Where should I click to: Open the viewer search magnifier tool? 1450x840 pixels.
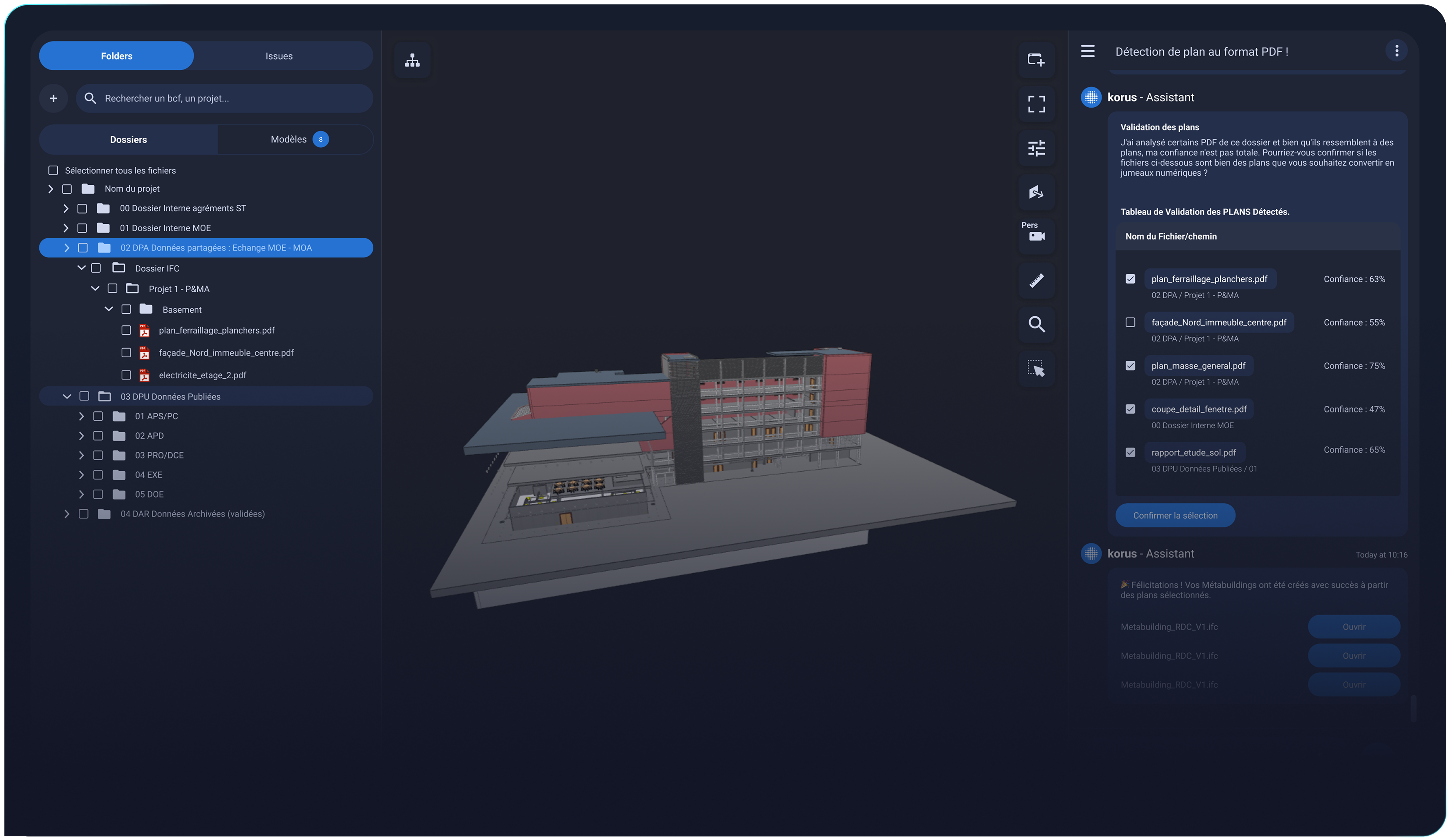coord(1036,324)
